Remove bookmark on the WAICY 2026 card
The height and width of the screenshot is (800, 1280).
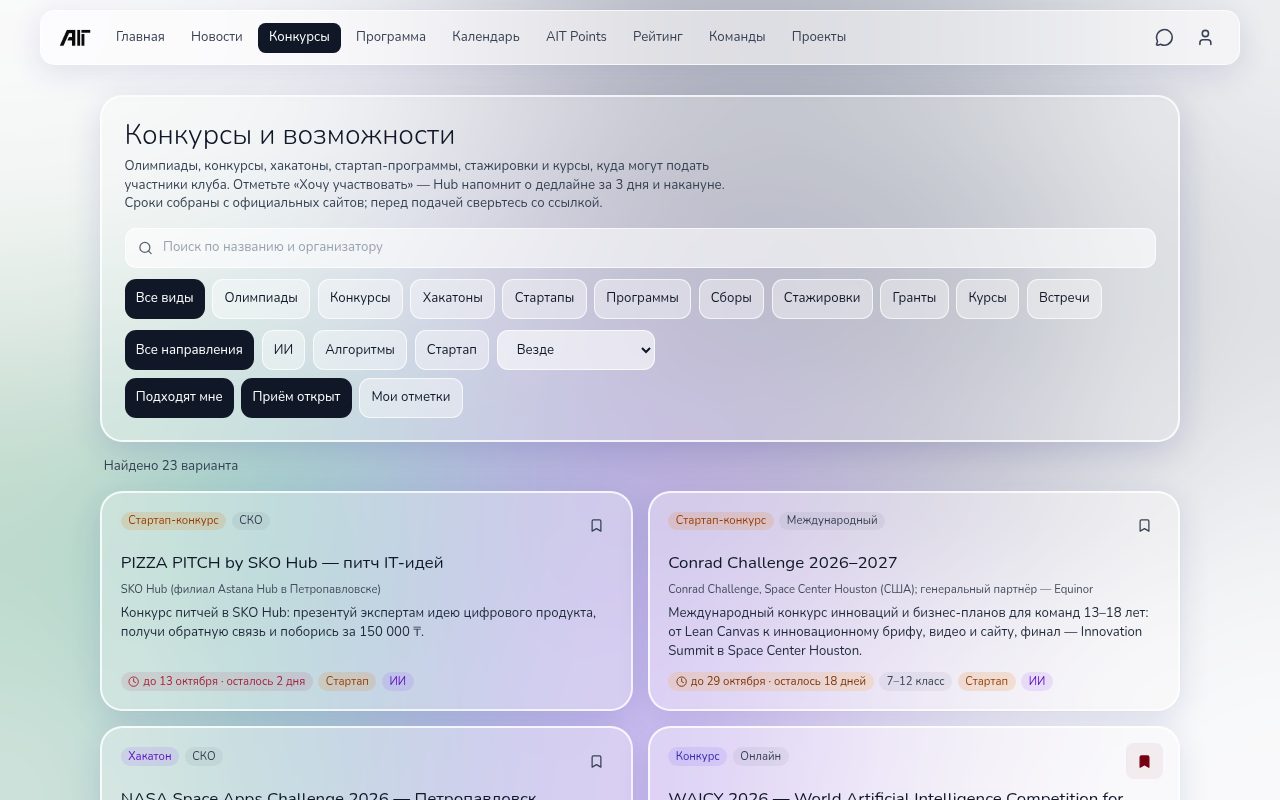click(1144, 761)
